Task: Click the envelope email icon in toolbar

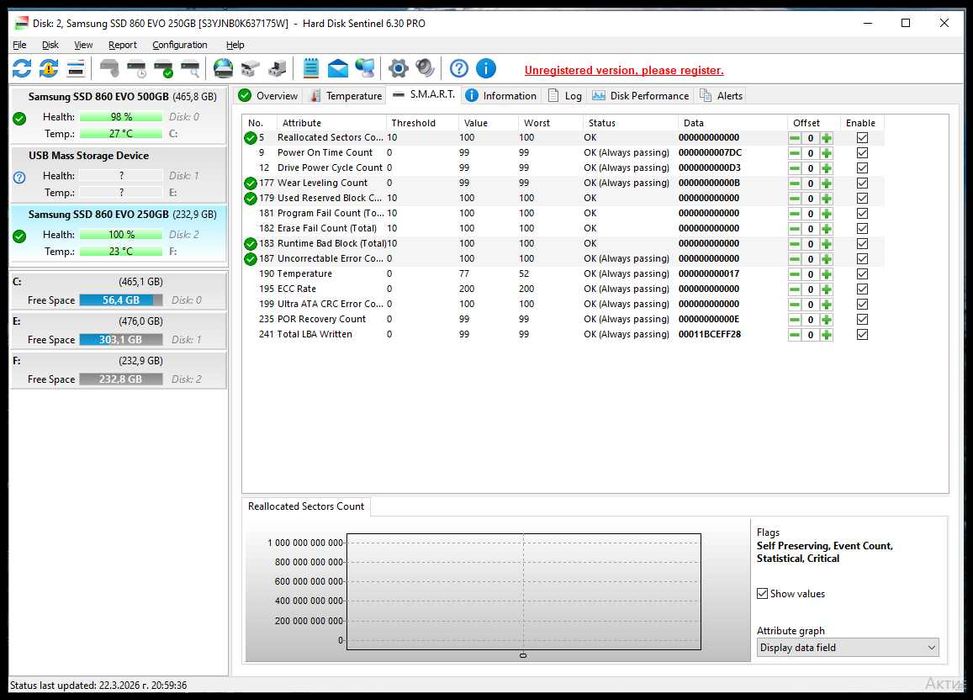Action: pos(338,68)
